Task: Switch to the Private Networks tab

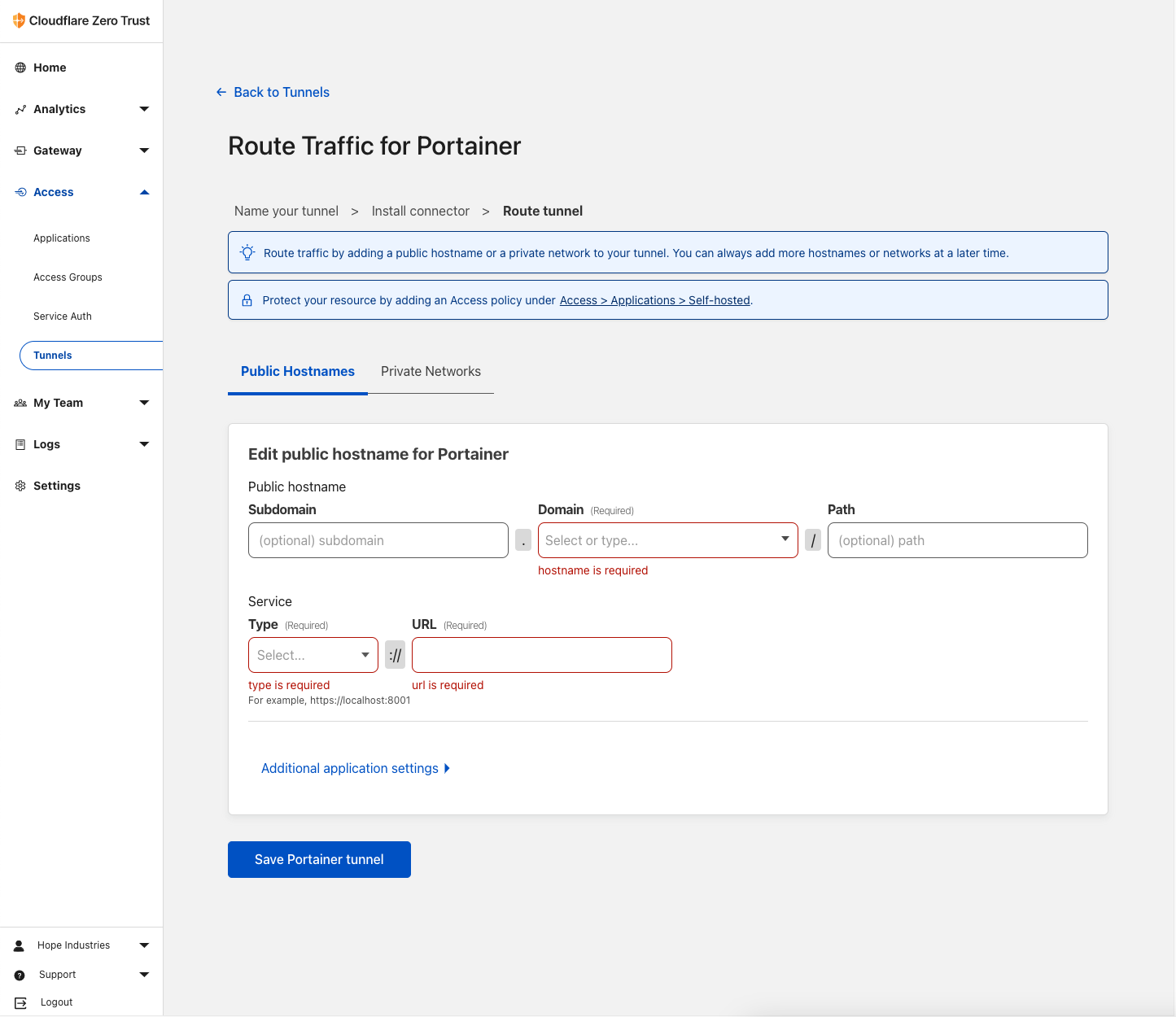Action: click(431, 371)
